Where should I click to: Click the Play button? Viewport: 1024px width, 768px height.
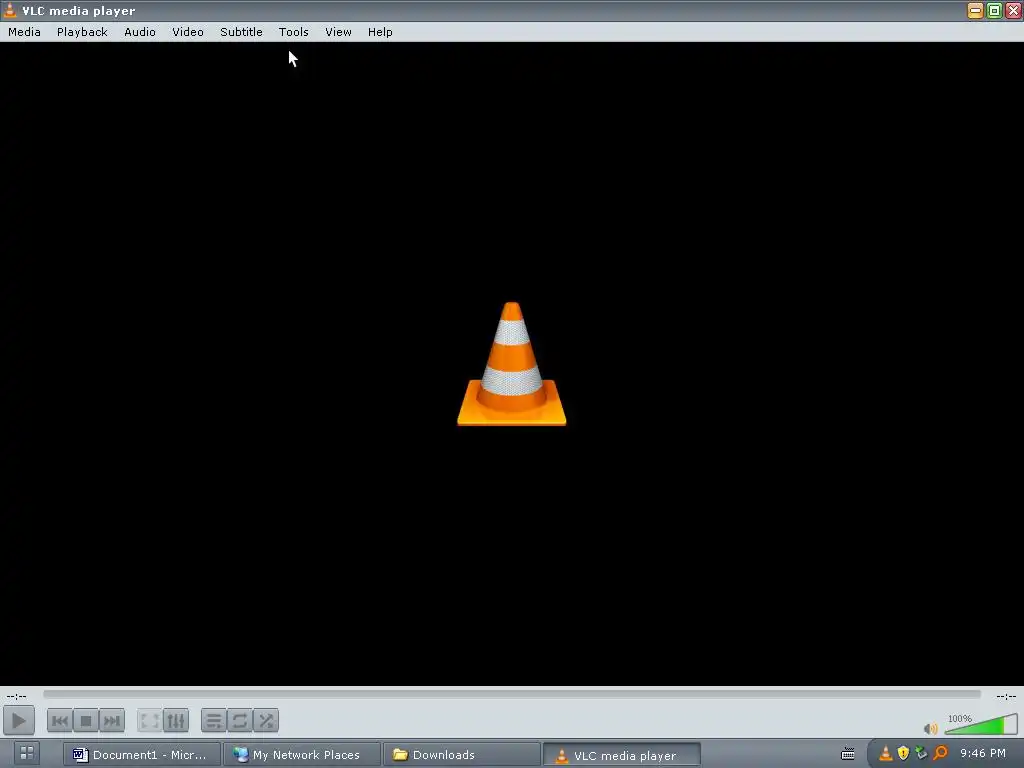tap(19, 721)
